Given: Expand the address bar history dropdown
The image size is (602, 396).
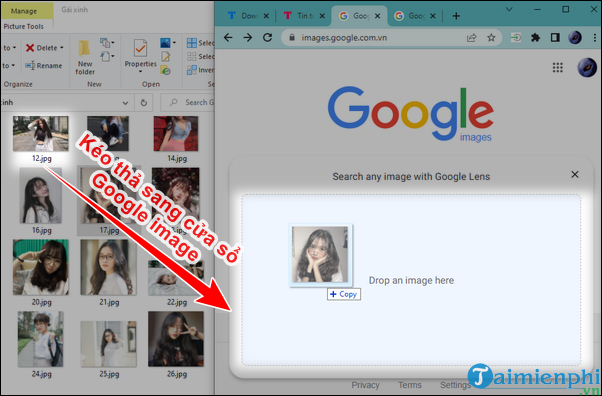Looking at the screenshot, I should (125, 103).
